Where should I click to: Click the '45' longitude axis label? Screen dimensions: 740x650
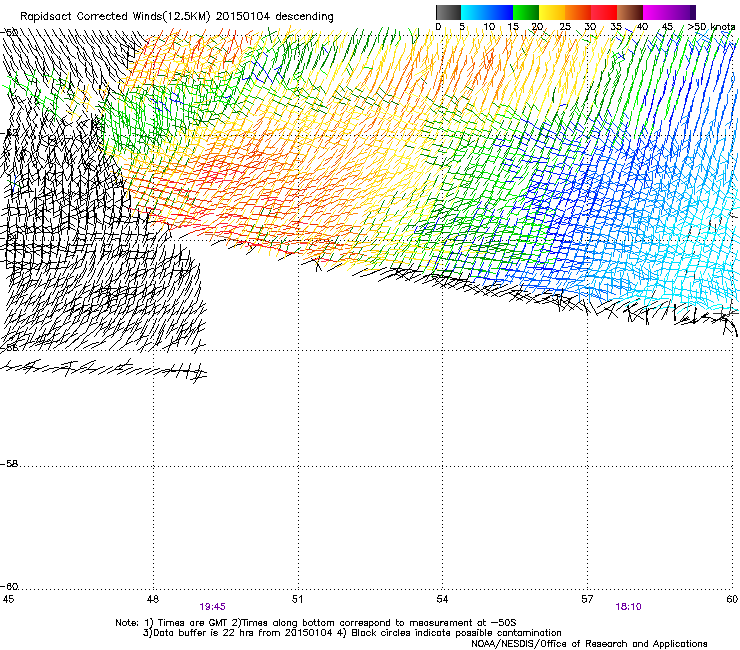pos(8,599)
